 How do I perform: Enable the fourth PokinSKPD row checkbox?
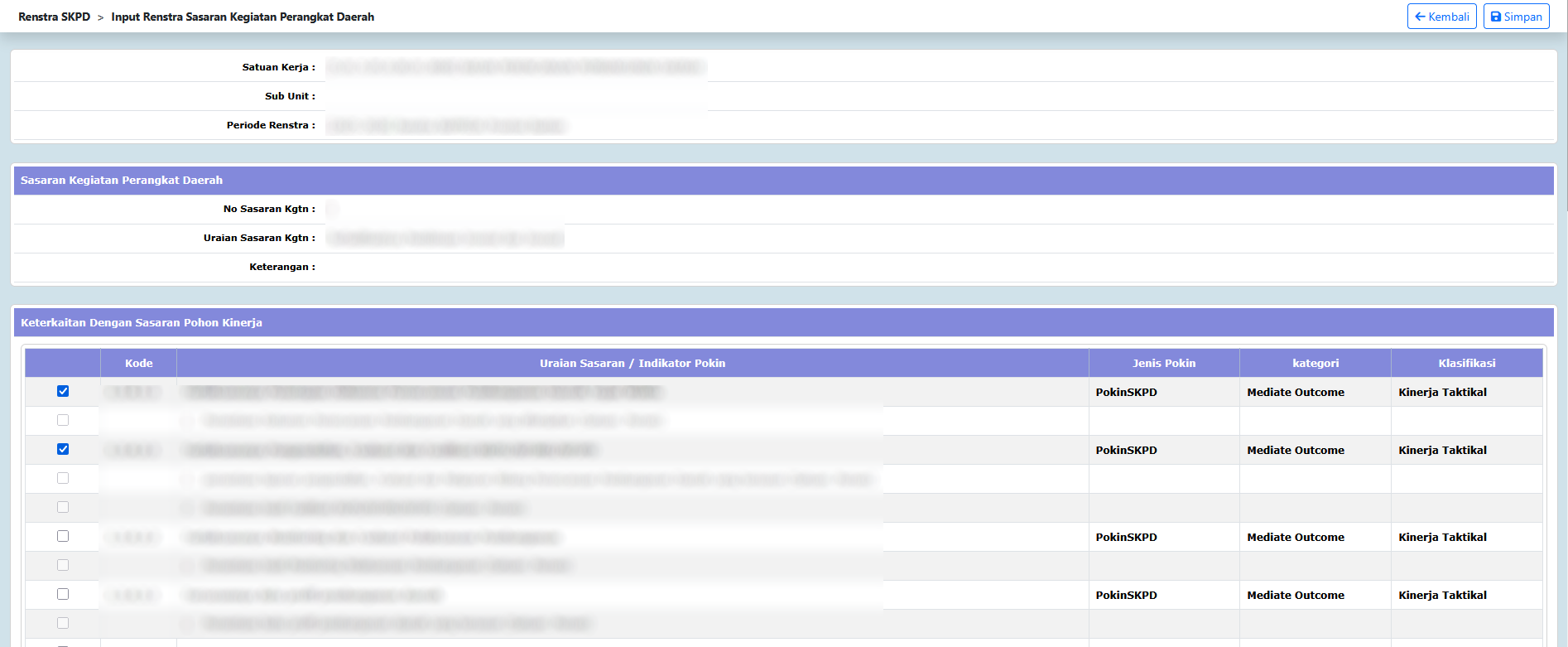pyautogui.click(x=63, y=594)
